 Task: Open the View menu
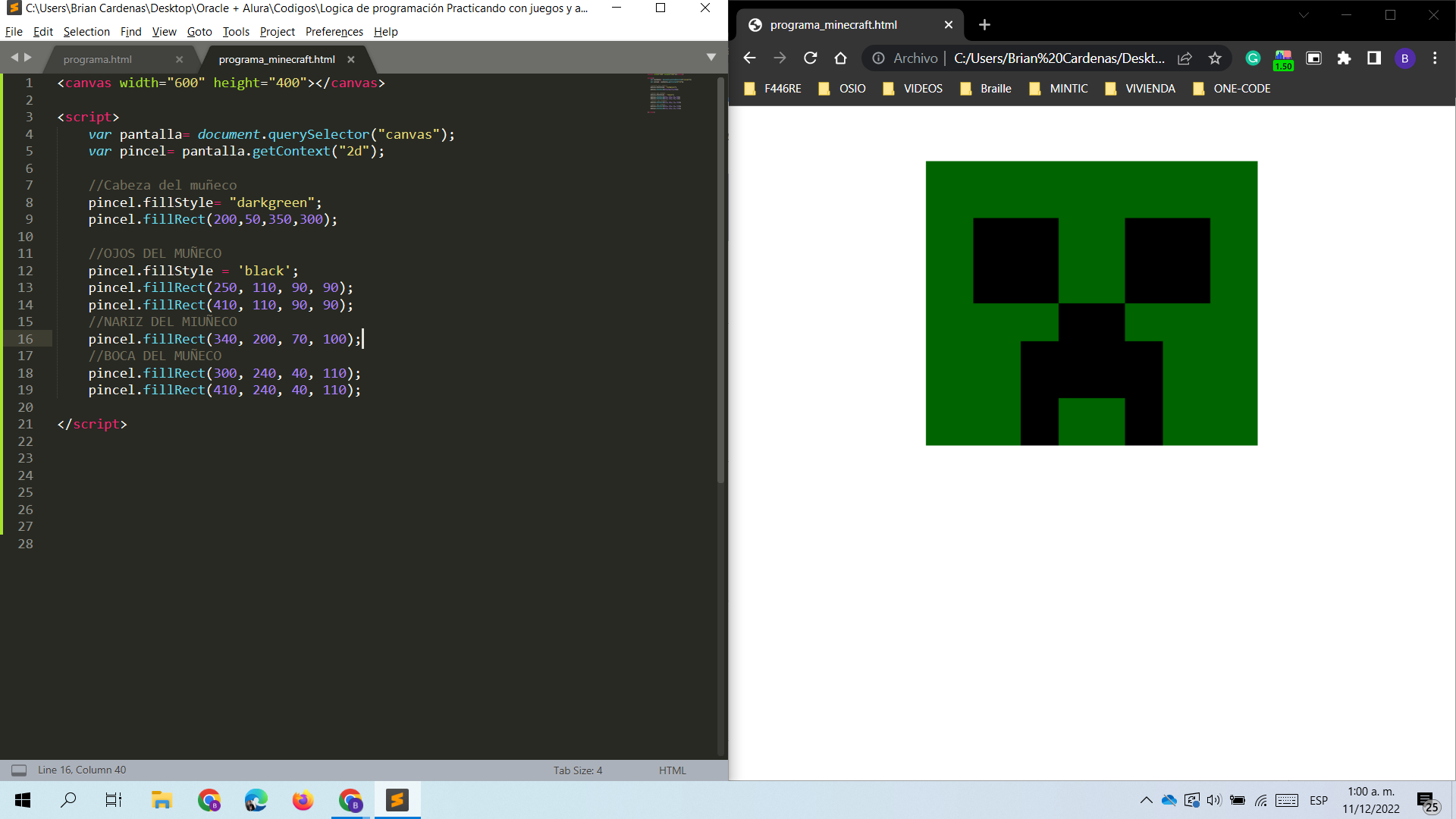pyautogui.click(x=164, y=32)
